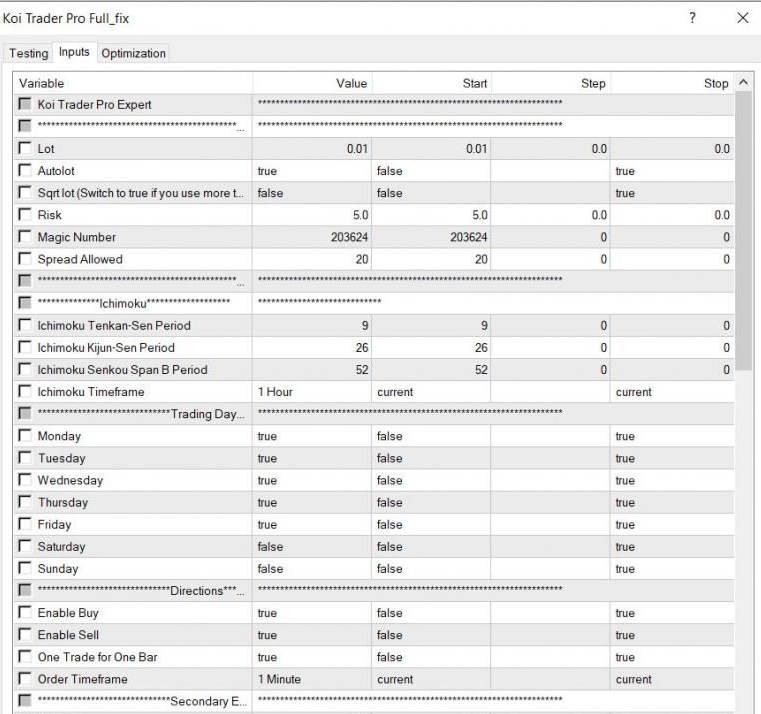Check the Risk parameter checkbox
The width and height of the screenshot is (761, 714).
[x=25, y=215]
